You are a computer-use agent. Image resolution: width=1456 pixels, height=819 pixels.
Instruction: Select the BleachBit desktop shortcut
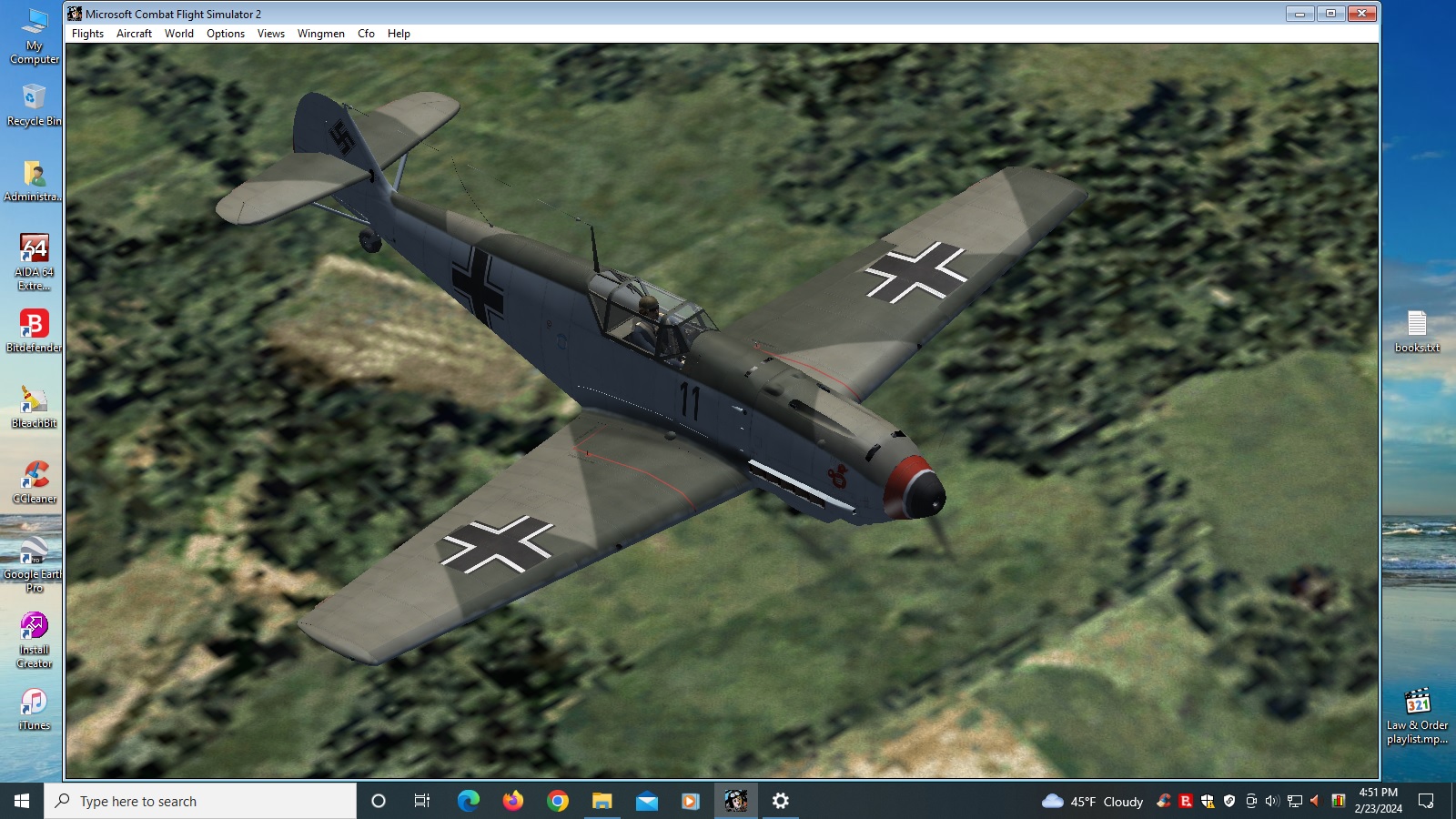35,407
